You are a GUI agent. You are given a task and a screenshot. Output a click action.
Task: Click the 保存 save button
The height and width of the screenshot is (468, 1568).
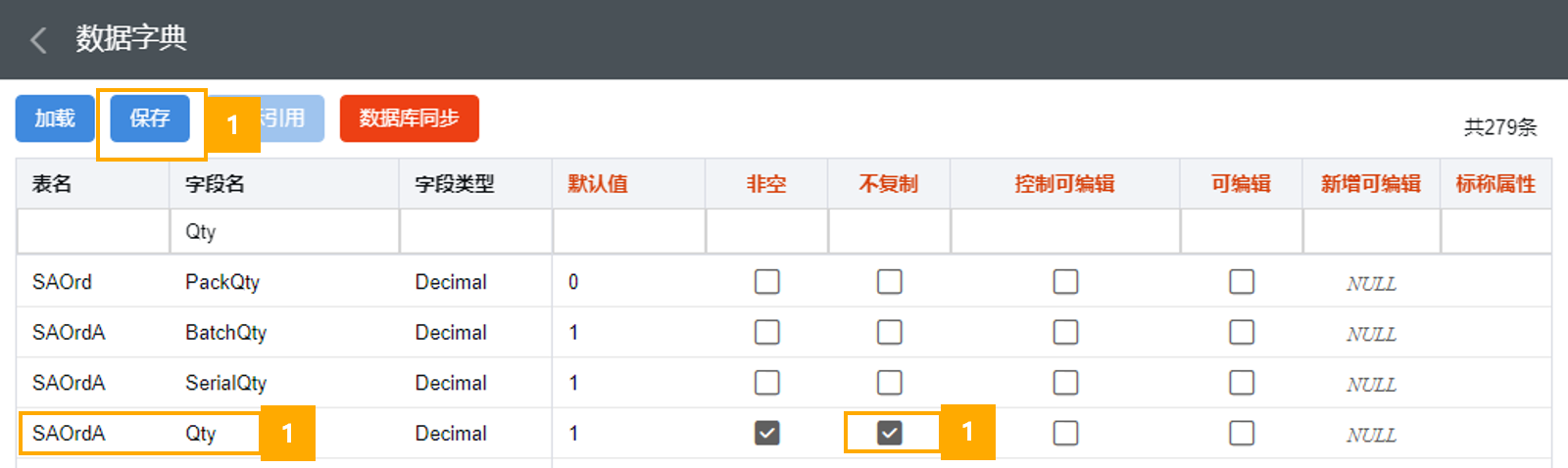pyautogui.click(x=150, y=118)
